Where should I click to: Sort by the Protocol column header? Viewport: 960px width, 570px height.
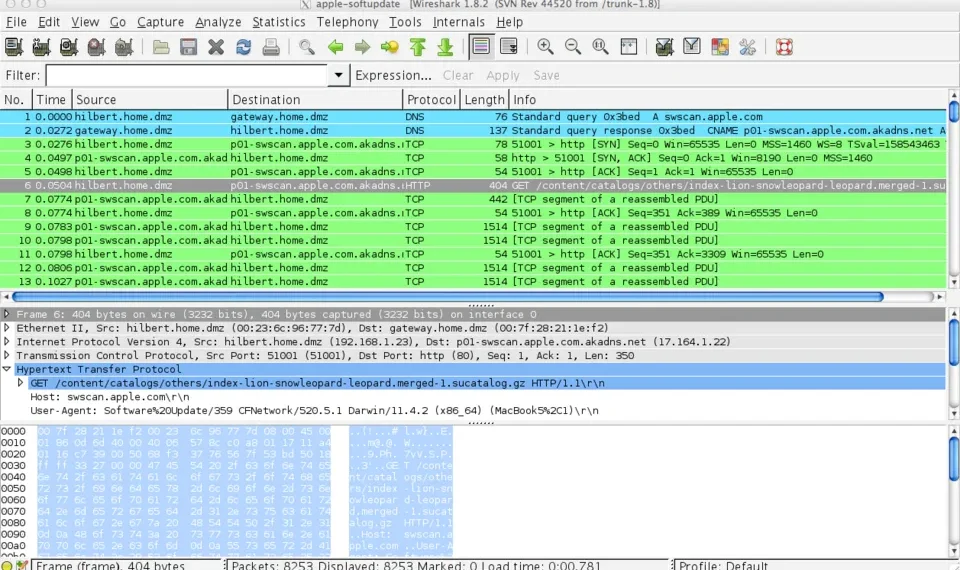[431, 99]
